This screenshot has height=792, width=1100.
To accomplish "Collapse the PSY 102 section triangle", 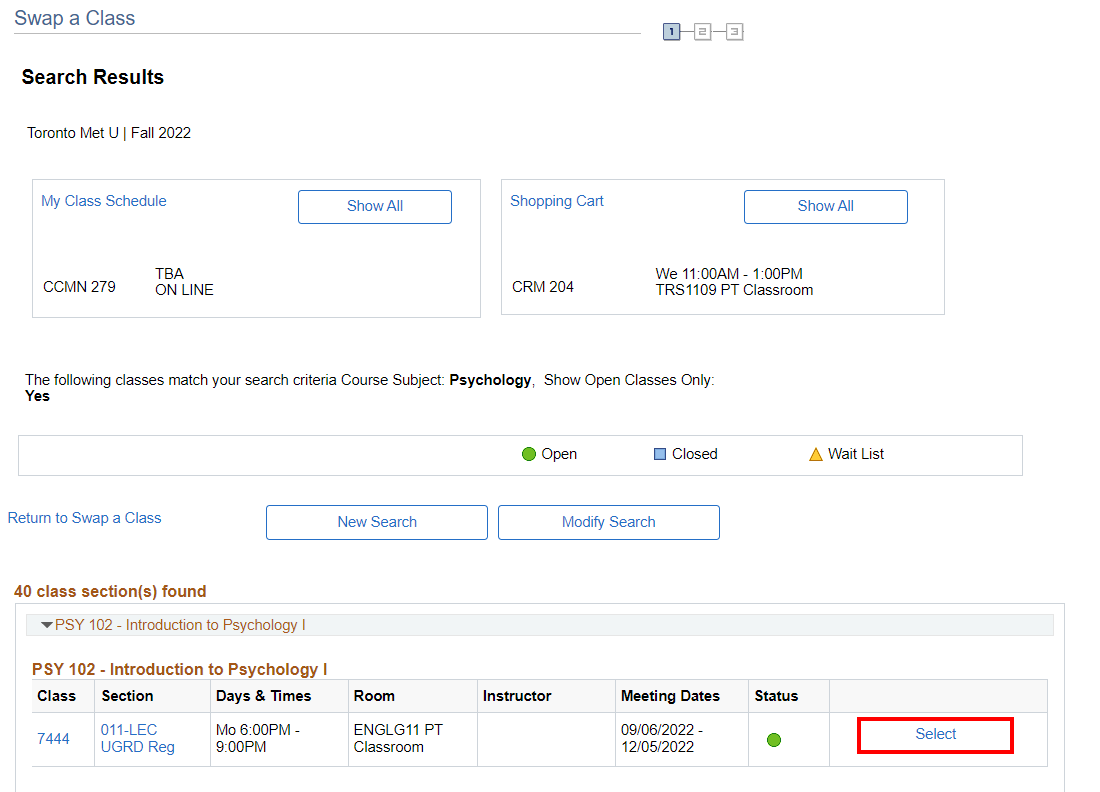I will pyautogui.click(x=46, y=625).
